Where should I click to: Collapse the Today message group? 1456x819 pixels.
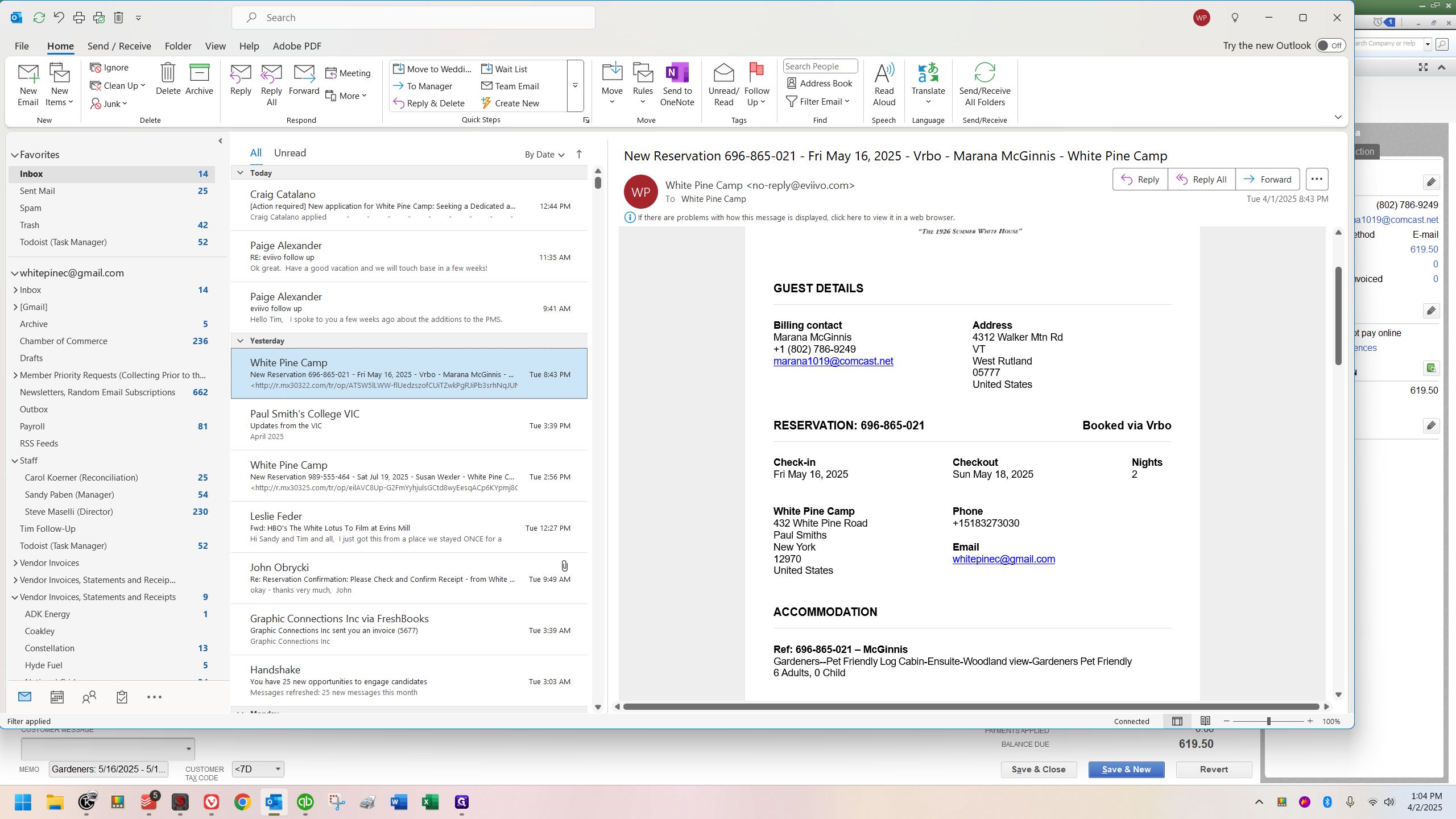(240, 173)
